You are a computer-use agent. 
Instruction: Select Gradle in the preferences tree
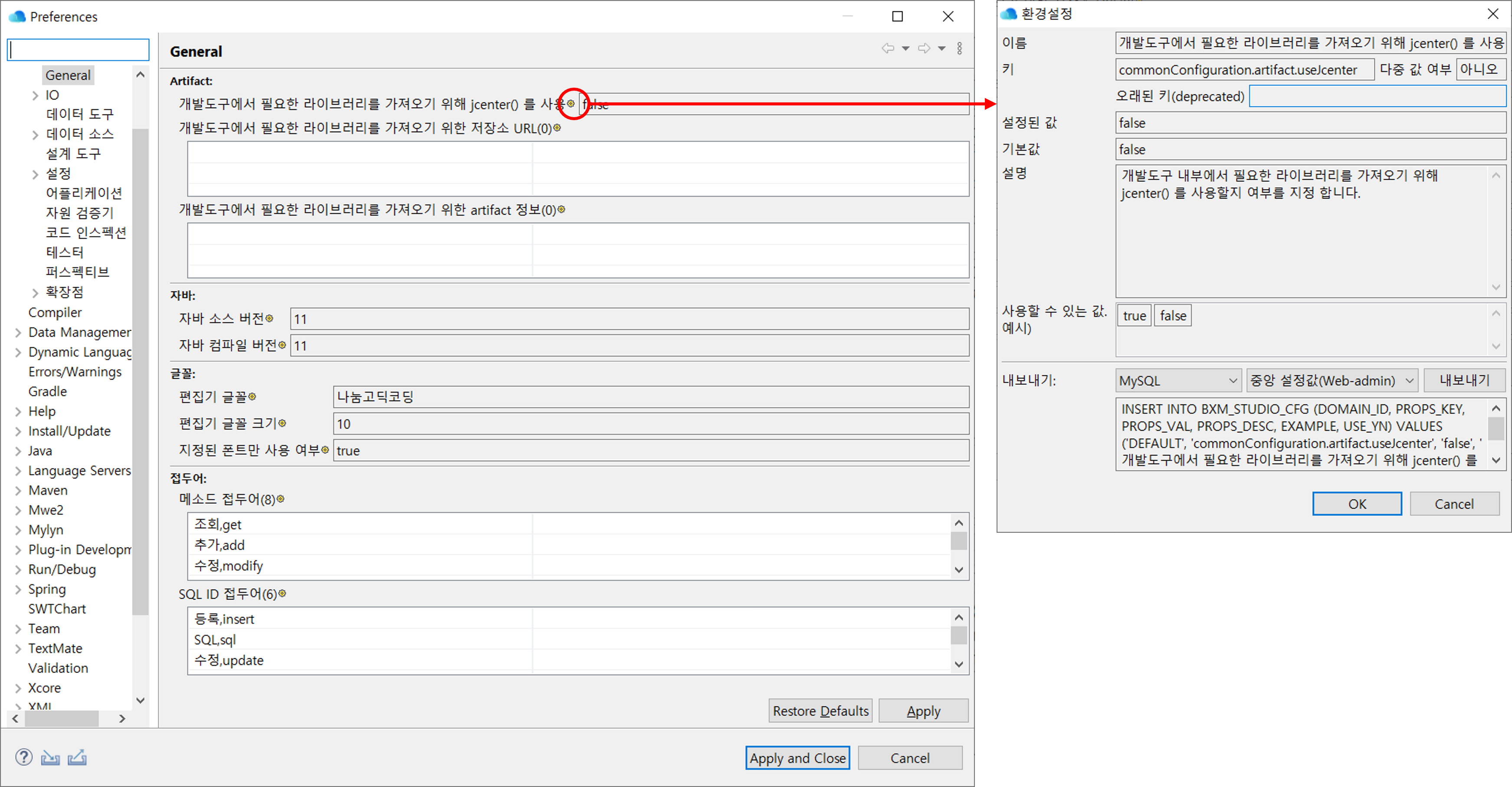pos(48,391)
